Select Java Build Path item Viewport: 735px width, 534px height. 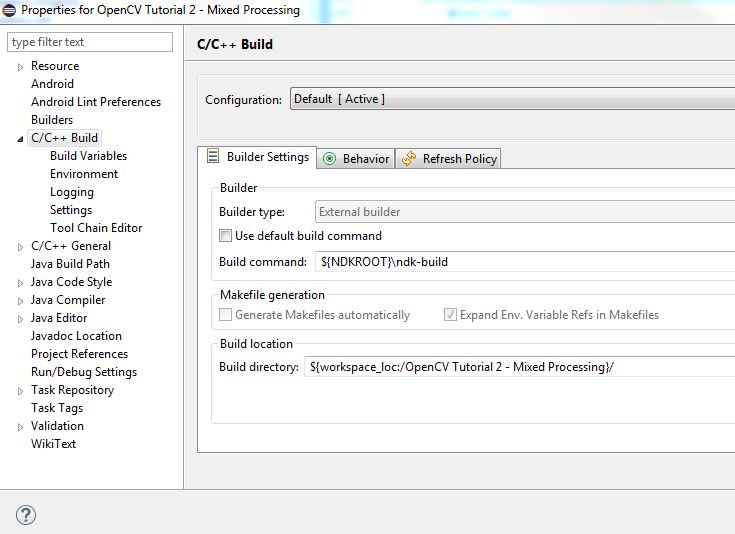click(x=70, y=264)
